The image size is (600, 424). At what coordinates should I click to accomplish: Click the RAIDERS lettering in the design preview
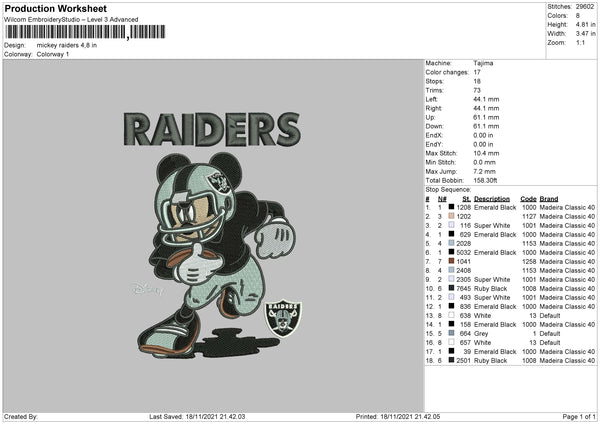212,129
